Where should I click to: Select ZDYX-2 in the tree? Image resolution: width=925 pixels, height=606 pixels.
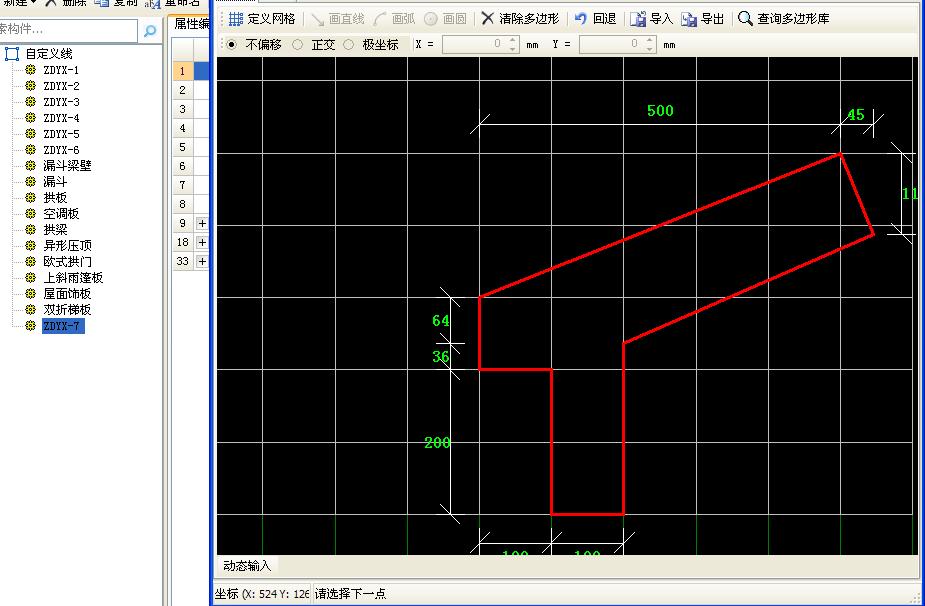(x=61, y=86)
